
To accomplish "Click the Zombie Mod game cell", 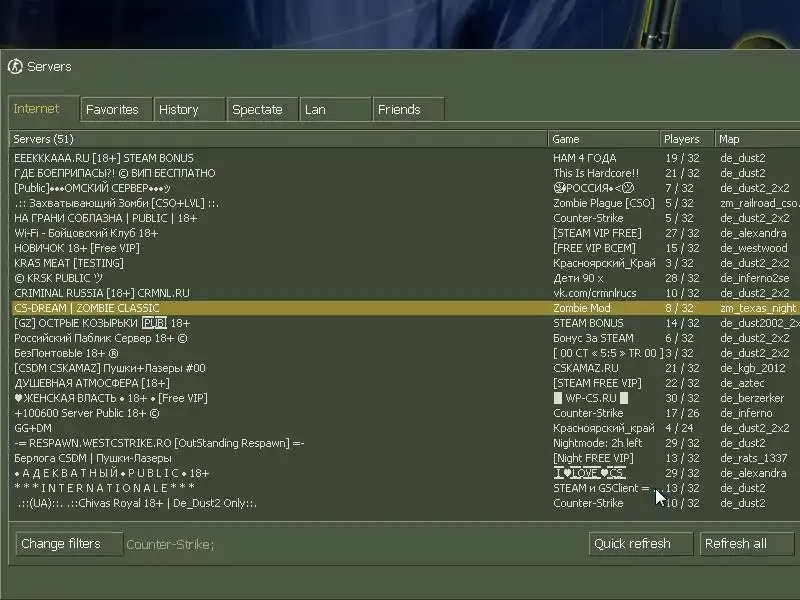I will click(x=582, y=308).
